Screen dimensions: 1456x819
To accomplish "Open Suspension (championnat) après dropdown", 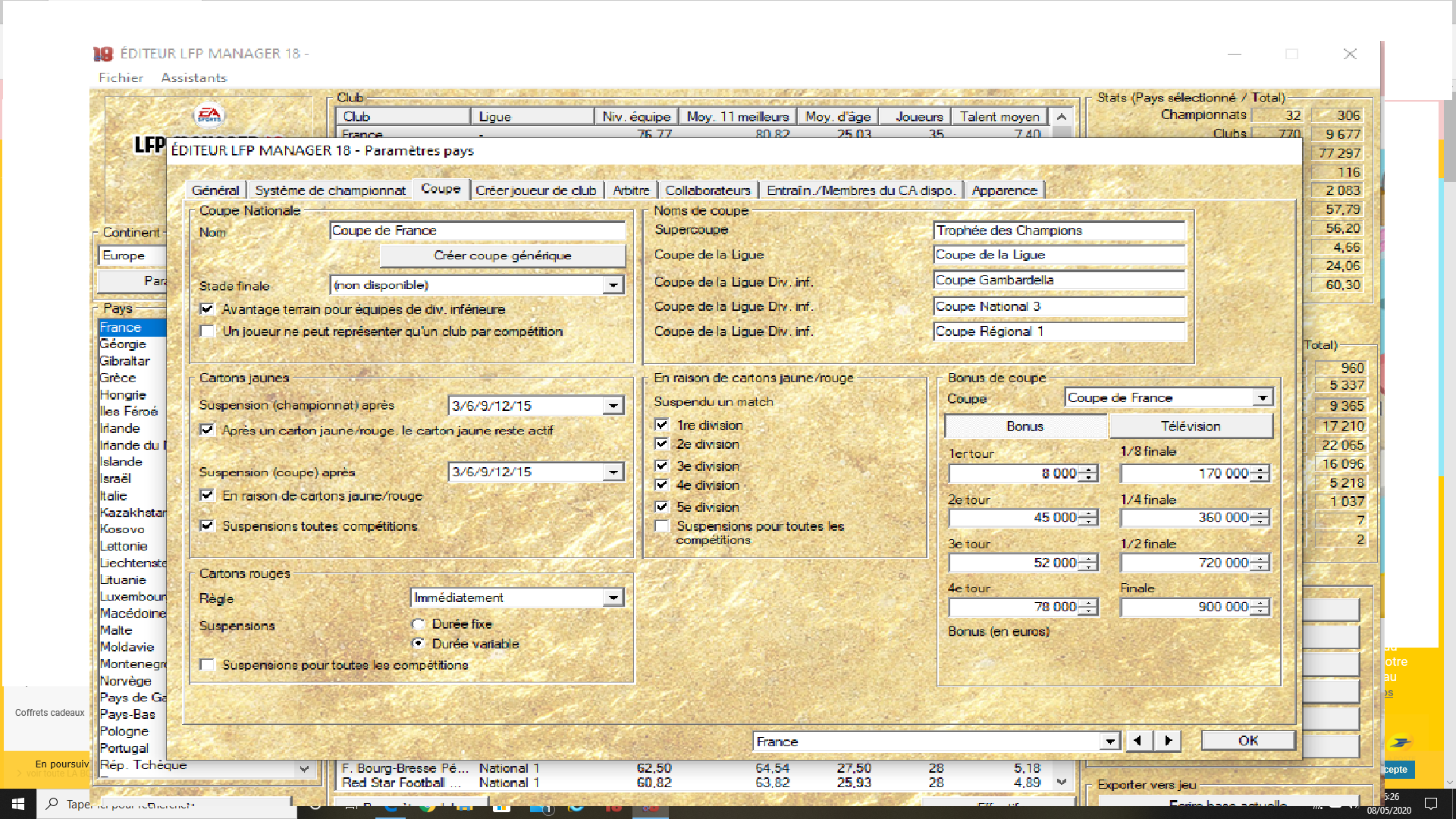I will 613,406.
